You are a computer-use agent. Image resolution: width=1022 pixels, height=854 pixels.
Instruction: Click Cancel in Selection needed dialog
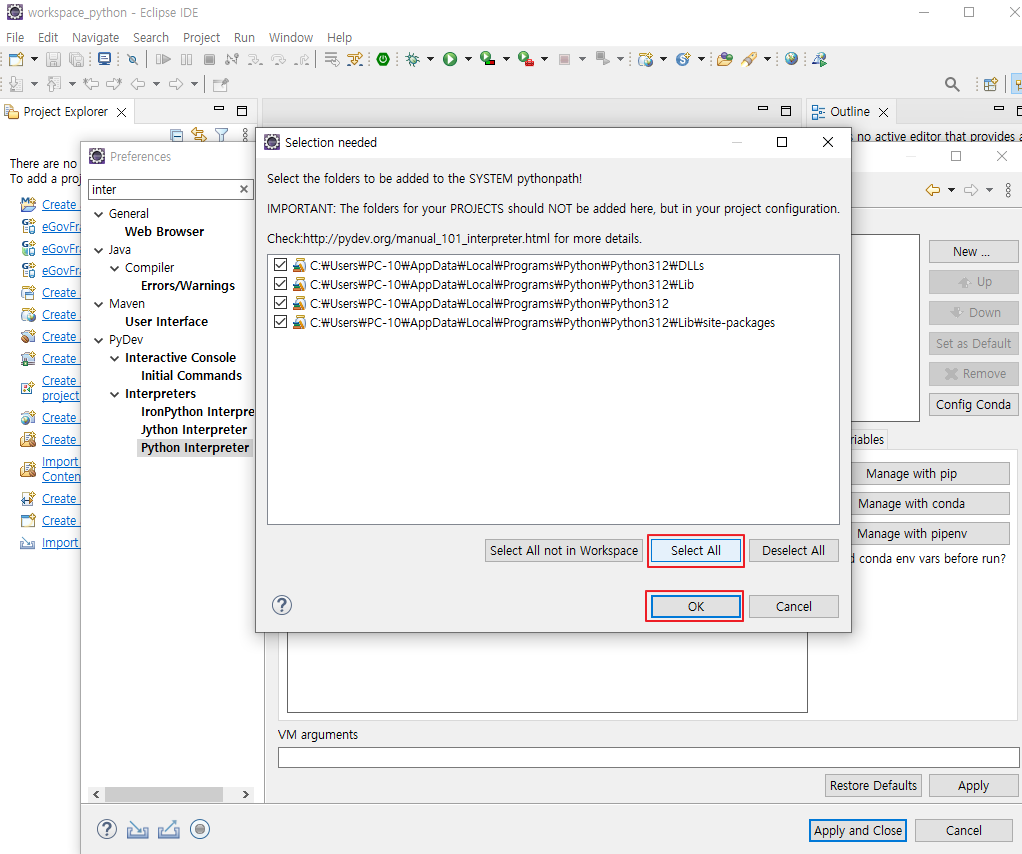coord(793,606)
